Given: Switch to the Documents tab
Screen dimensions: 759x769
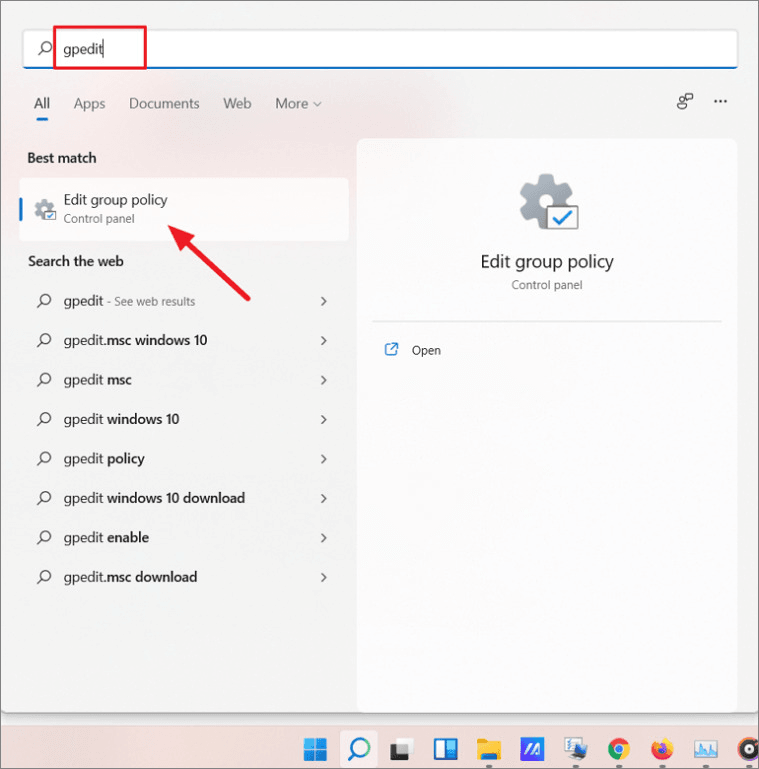Looking at the screenshot, I should 164,103.
